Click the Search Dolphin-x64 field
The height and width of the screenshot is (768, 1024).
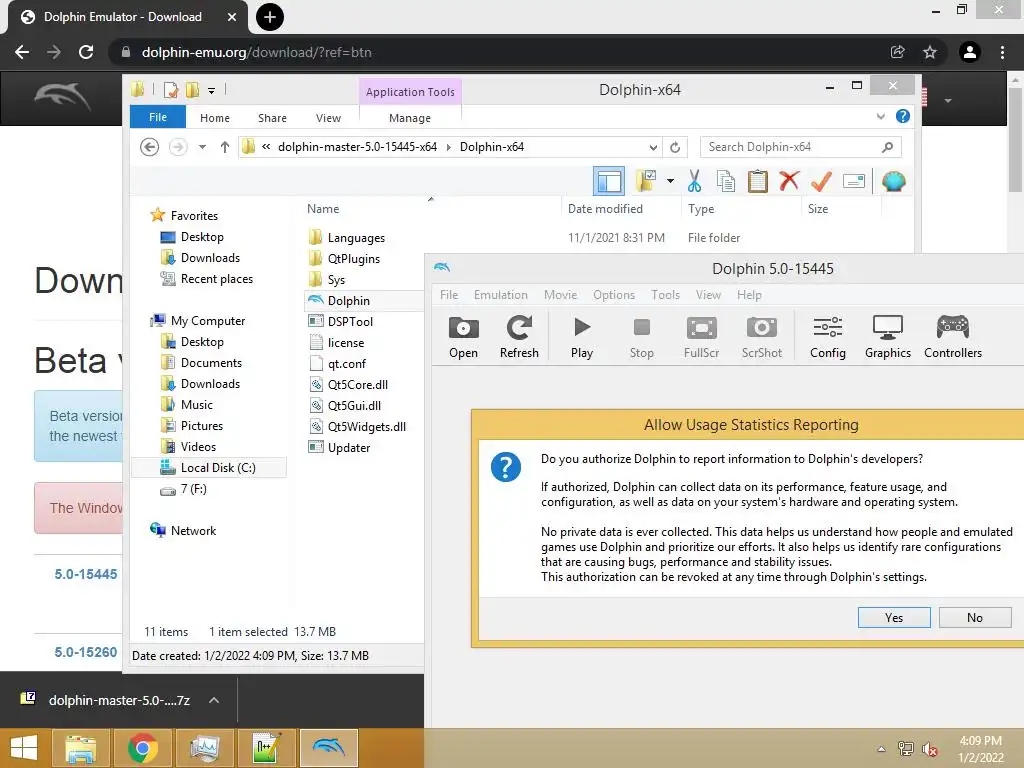pyautogui.click(x=801, y=147)
